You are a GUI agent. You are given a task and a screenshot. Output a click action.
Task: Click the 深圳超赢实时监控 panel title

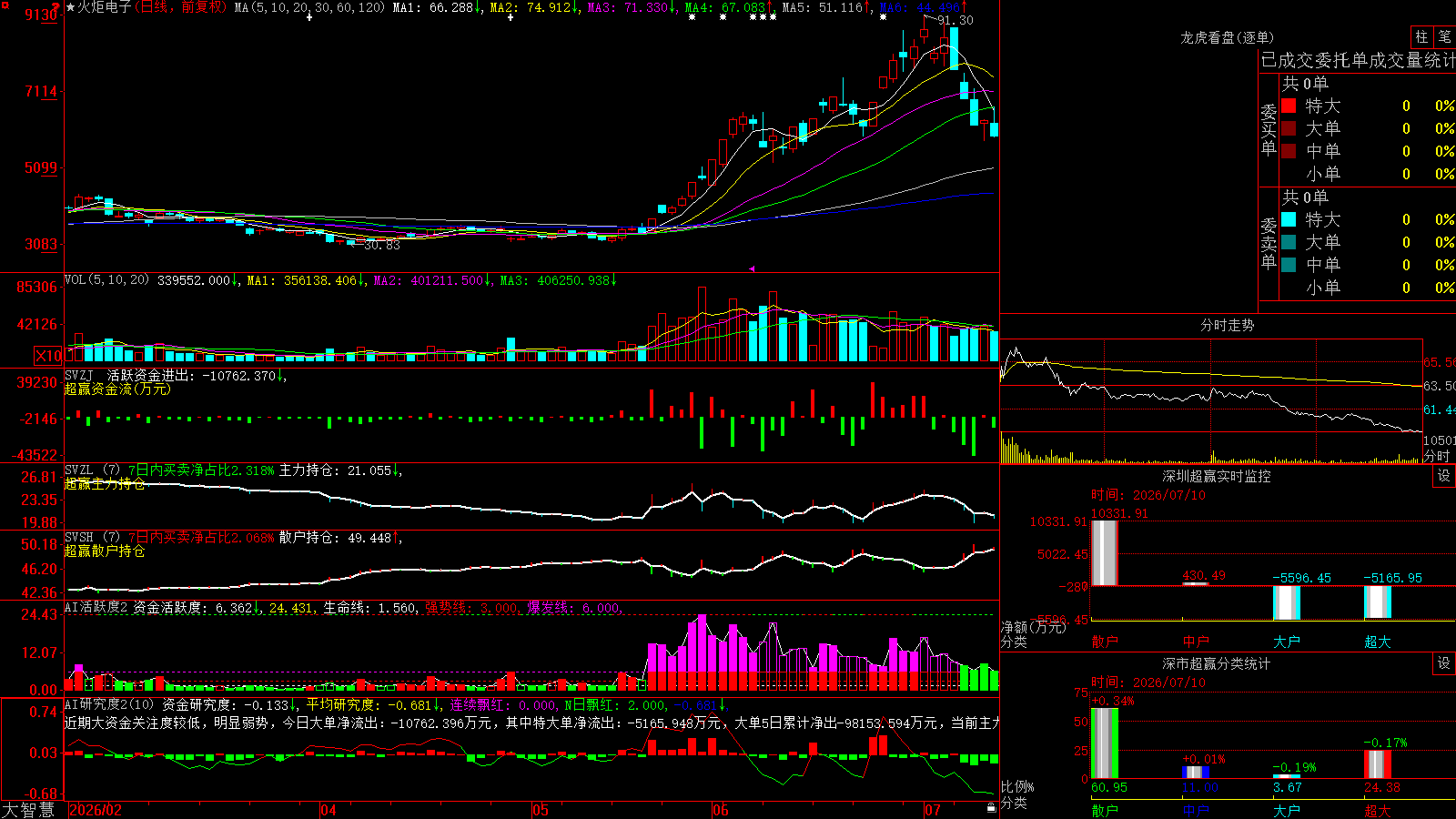coord(1217,476)
